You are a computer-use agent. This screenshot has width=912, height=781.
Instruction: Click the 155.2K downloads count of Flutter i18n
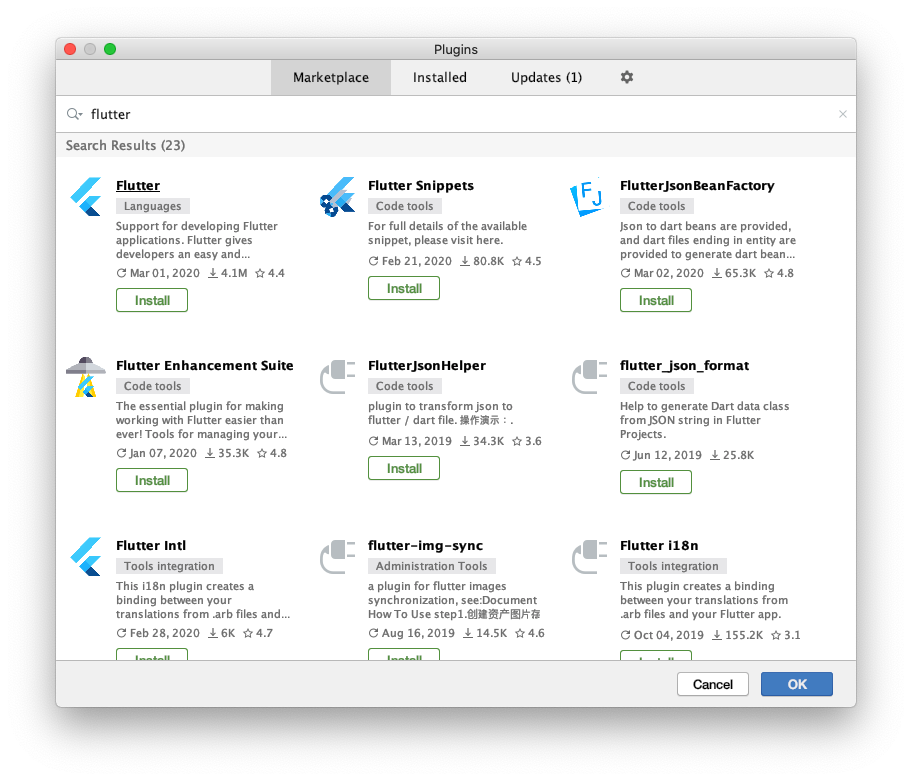coord(738,635)
